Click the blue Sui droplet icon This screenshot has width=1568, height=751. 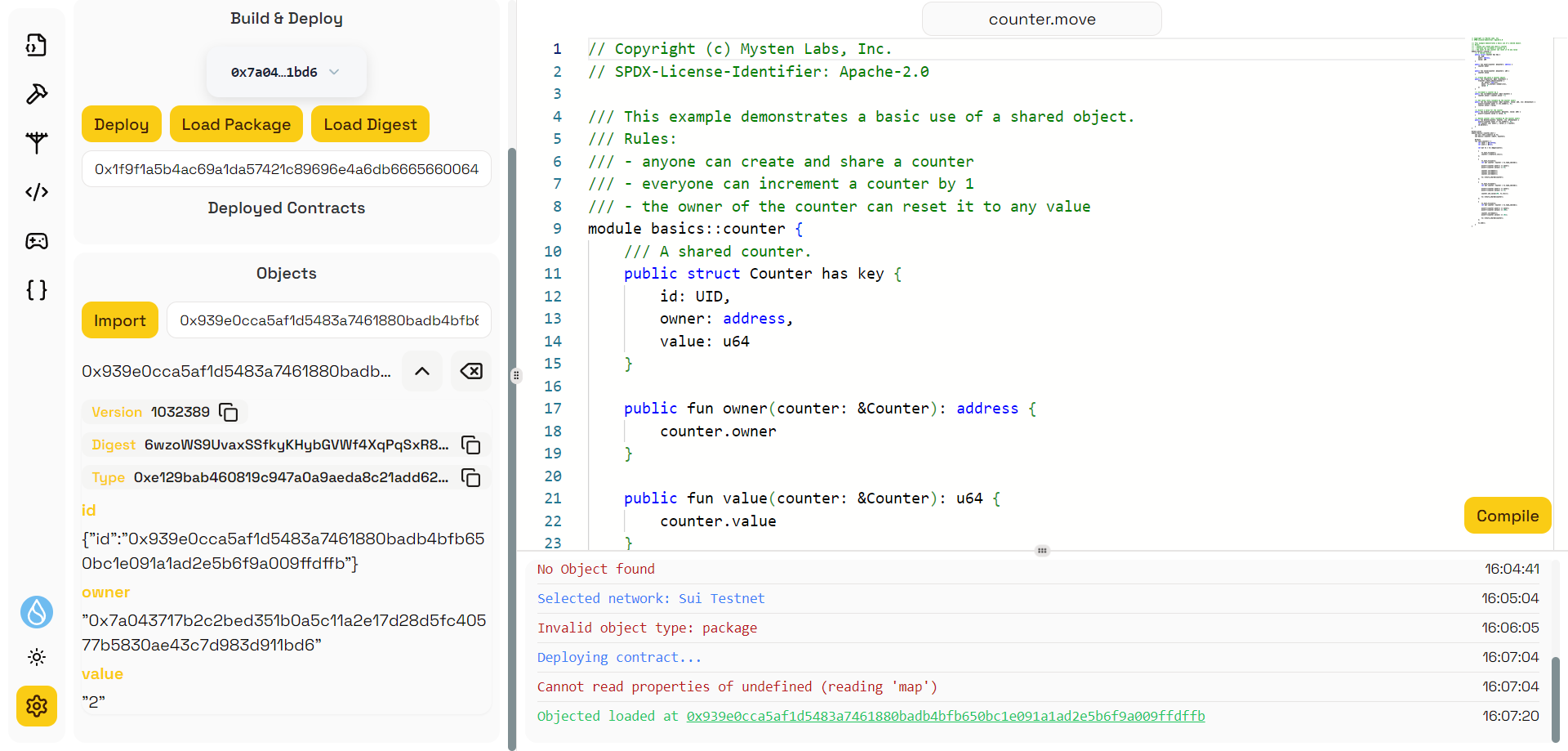[x=37, y=612]
